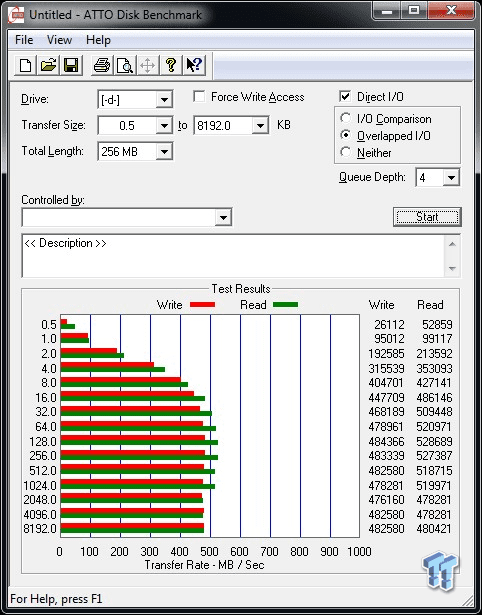Image resolution: width=482 pixels, height=615 pixels.
Task: Click the read value 52859
Action: coord(437,325)
